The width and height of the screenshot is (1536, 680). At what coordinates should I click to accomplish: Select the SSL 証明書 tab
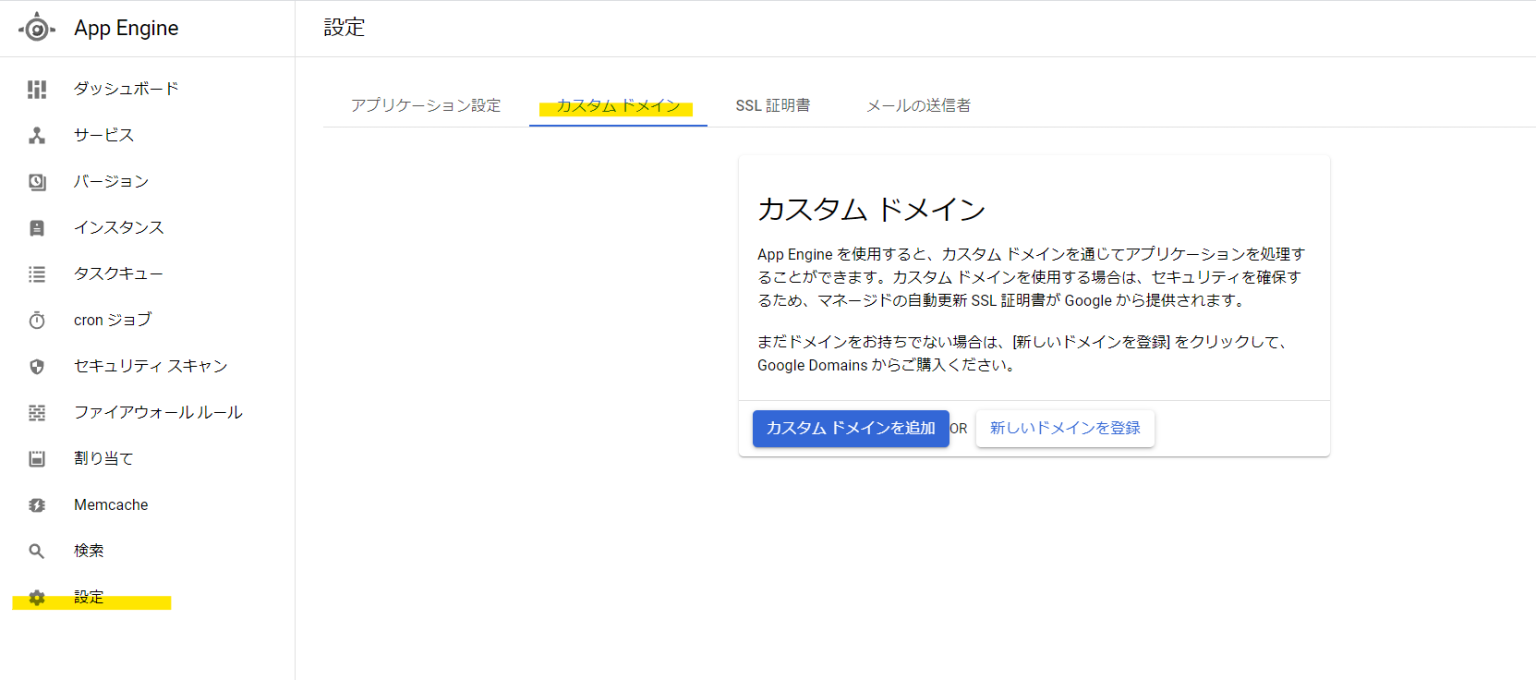coord(774,105)
